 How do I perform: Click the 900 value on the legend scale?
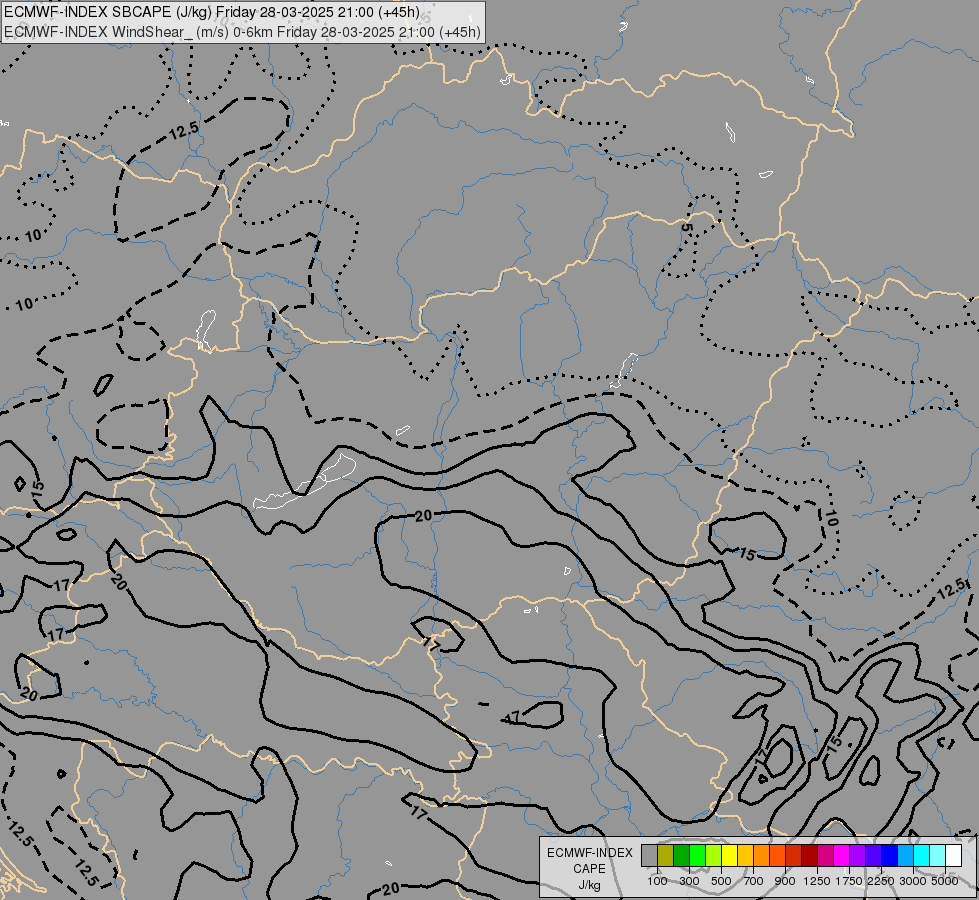click(x=785, y=881)
